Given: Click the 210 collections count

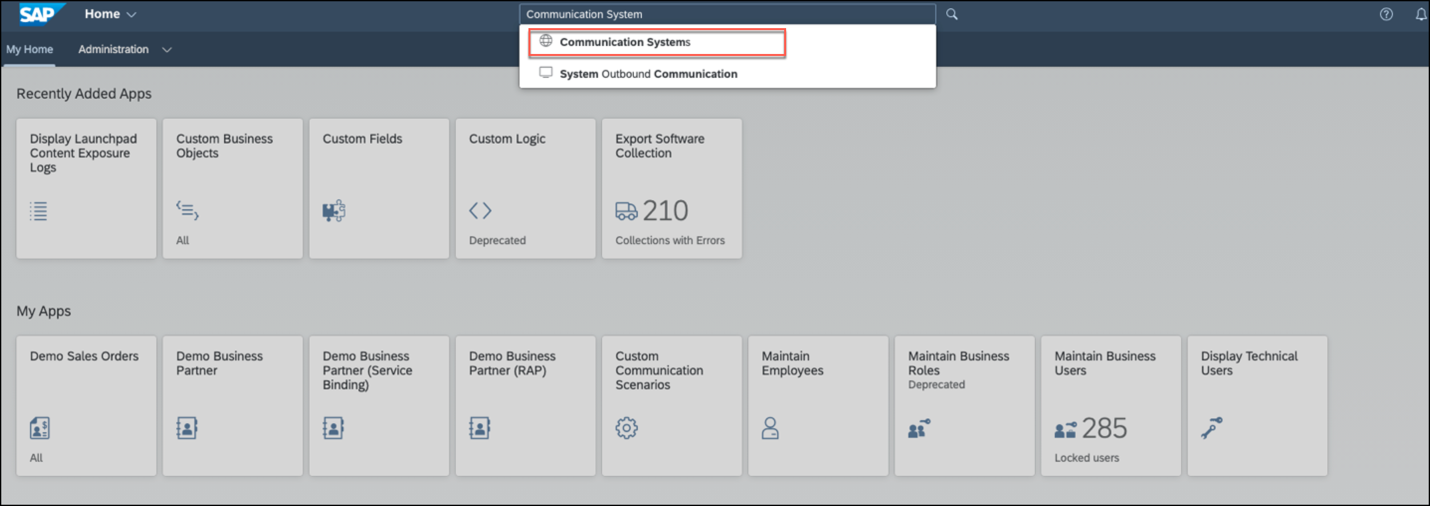Looking at the screenshot, I should click(x=665, y=211).
